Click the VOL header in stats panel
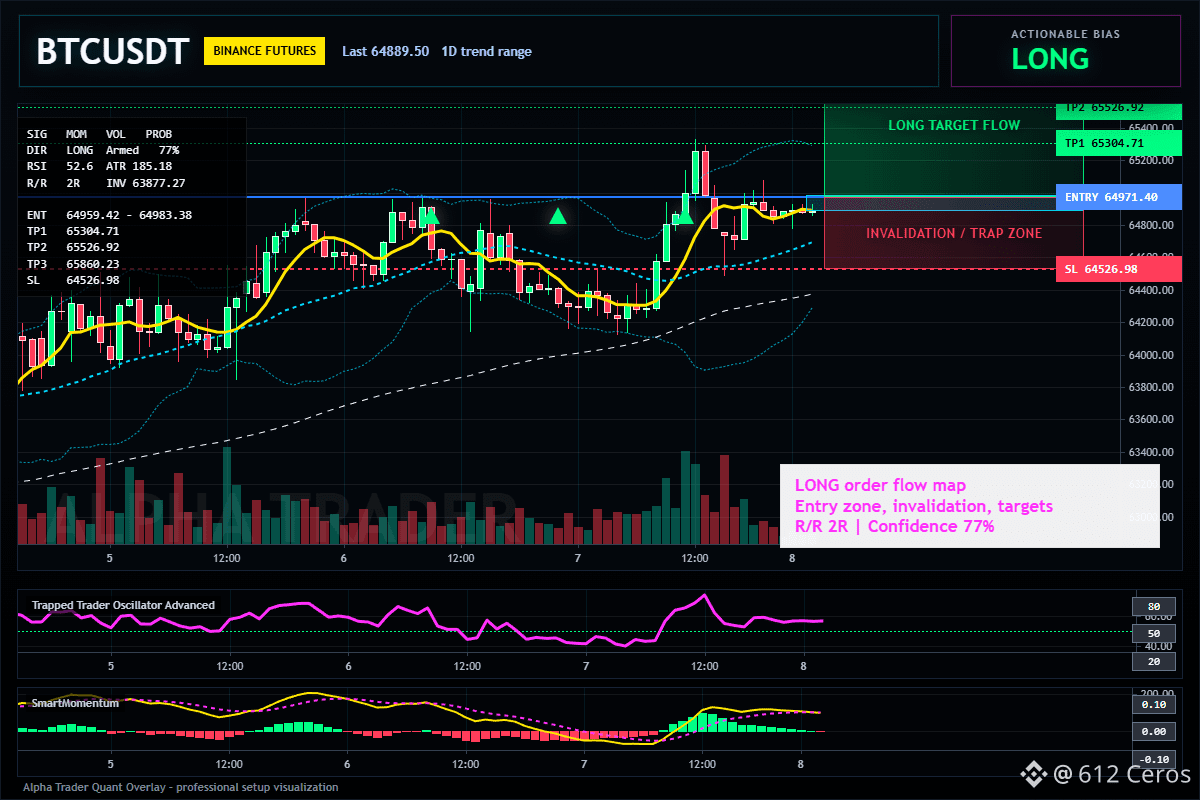Screen dimensions: 1200x800 pyautogui.click(x=116, y=133)
